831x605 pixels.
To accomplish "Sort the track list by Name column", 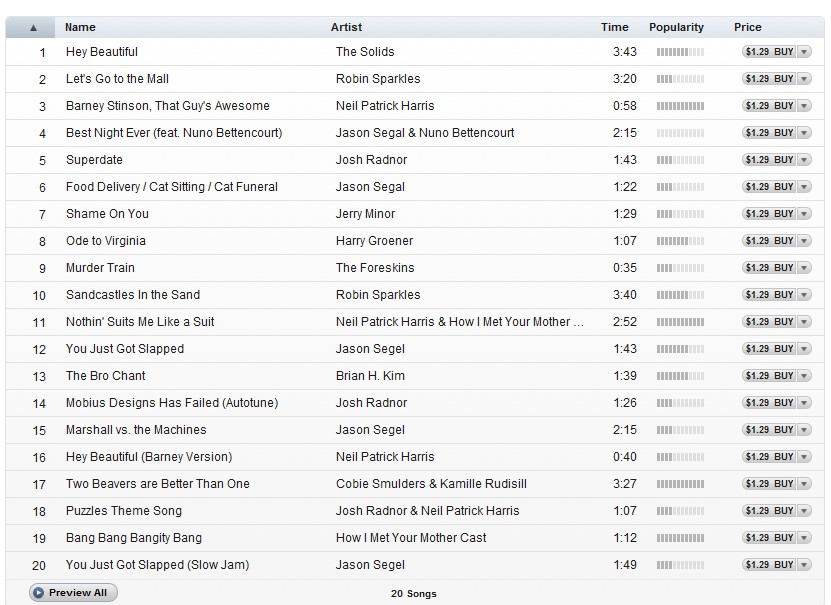I will 80,27.
